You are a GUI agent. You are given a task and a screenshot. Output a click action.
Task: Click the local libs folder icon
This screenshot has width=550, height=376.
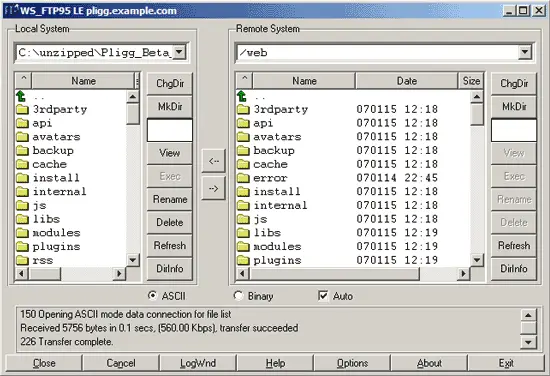click(22, 219)
